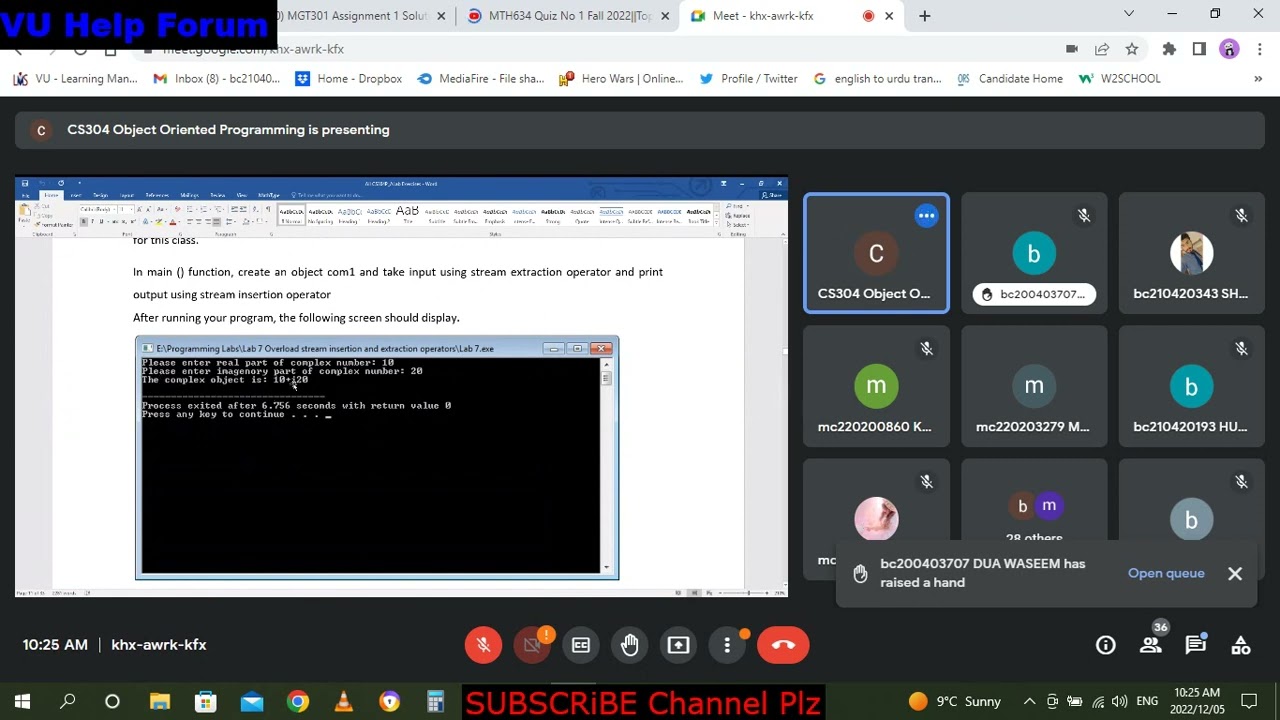This screenshot has height=720, width=1280.
Task: Leave the call with red hang-up button
Action: (783, 645)
